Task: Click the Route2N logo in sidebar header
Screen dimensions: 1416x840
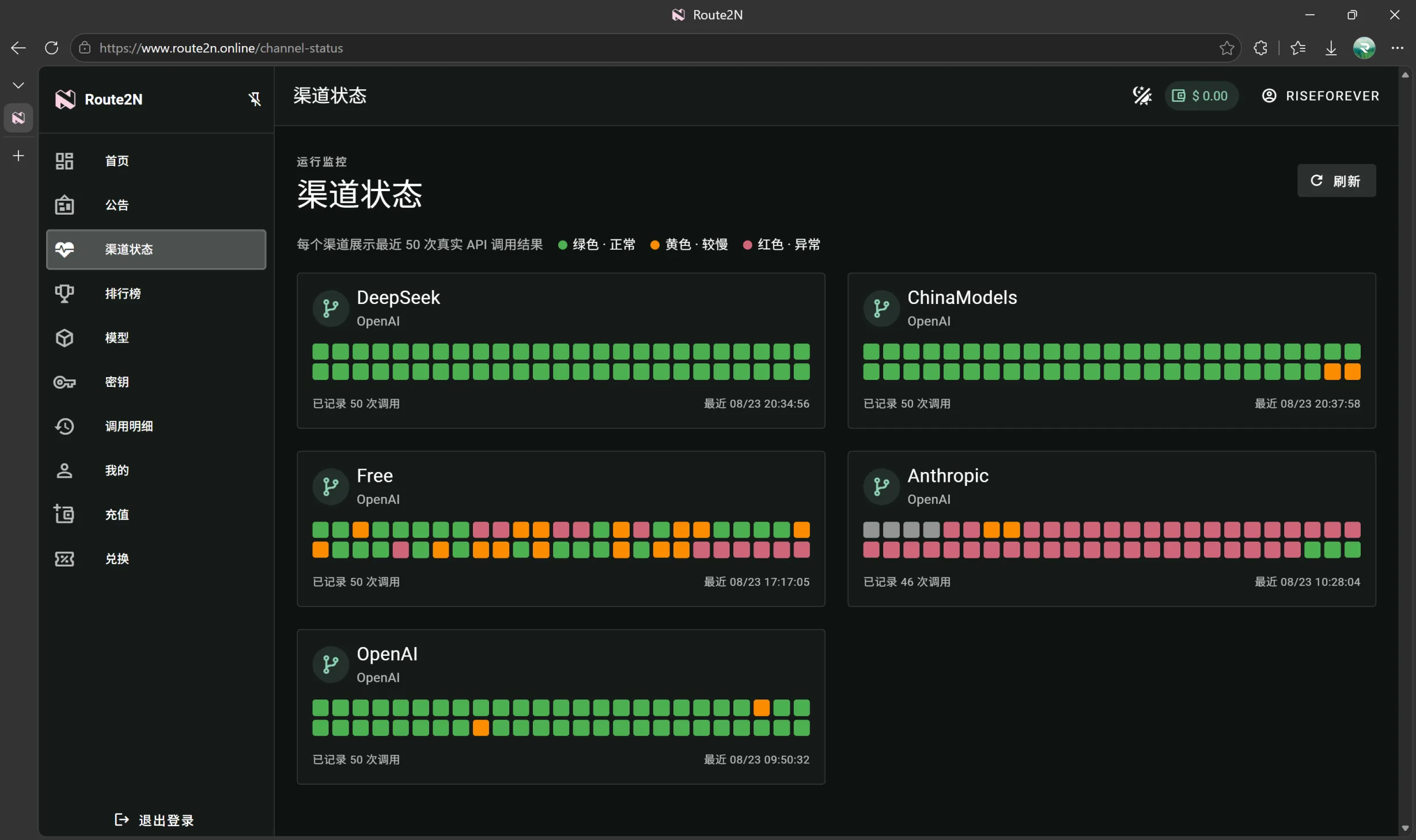Action: [65, 99]
